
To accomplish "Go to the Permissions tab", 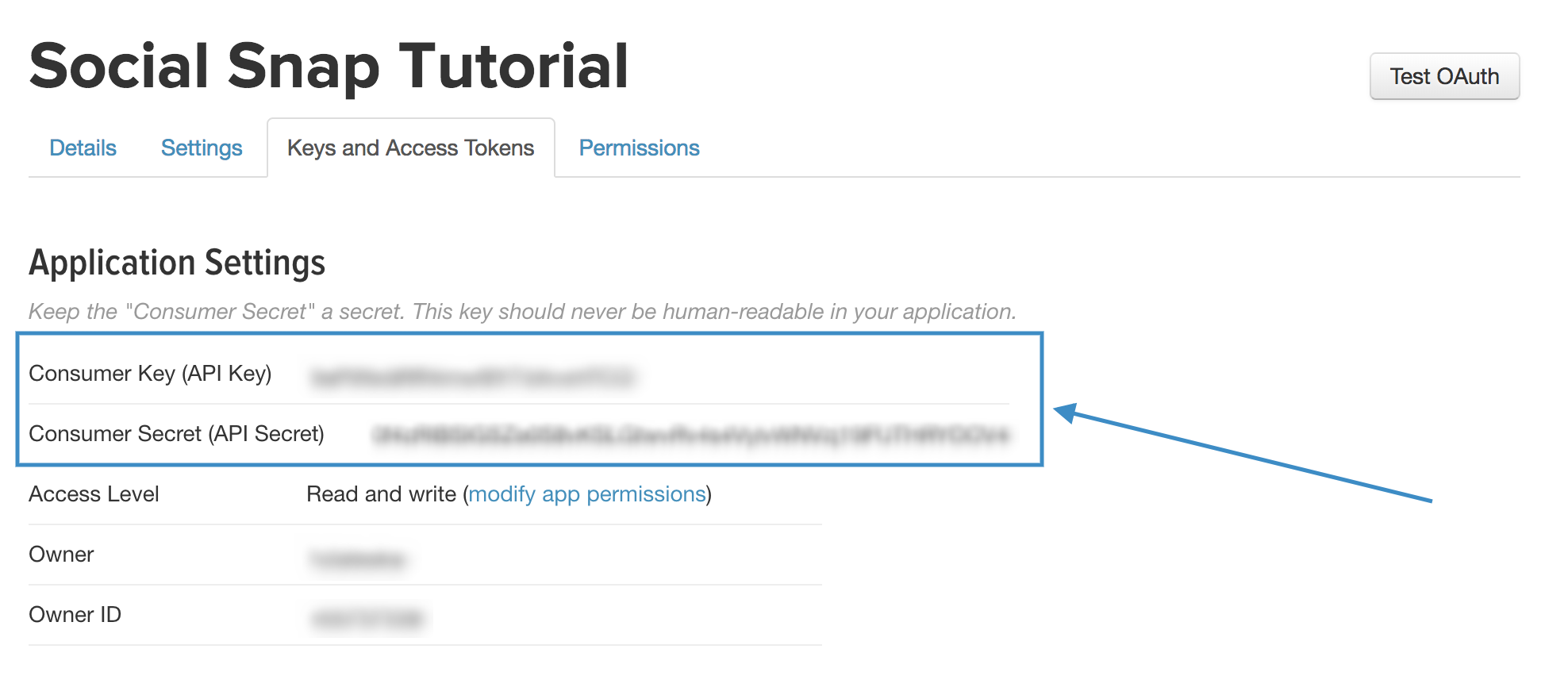I will (639, 148).
